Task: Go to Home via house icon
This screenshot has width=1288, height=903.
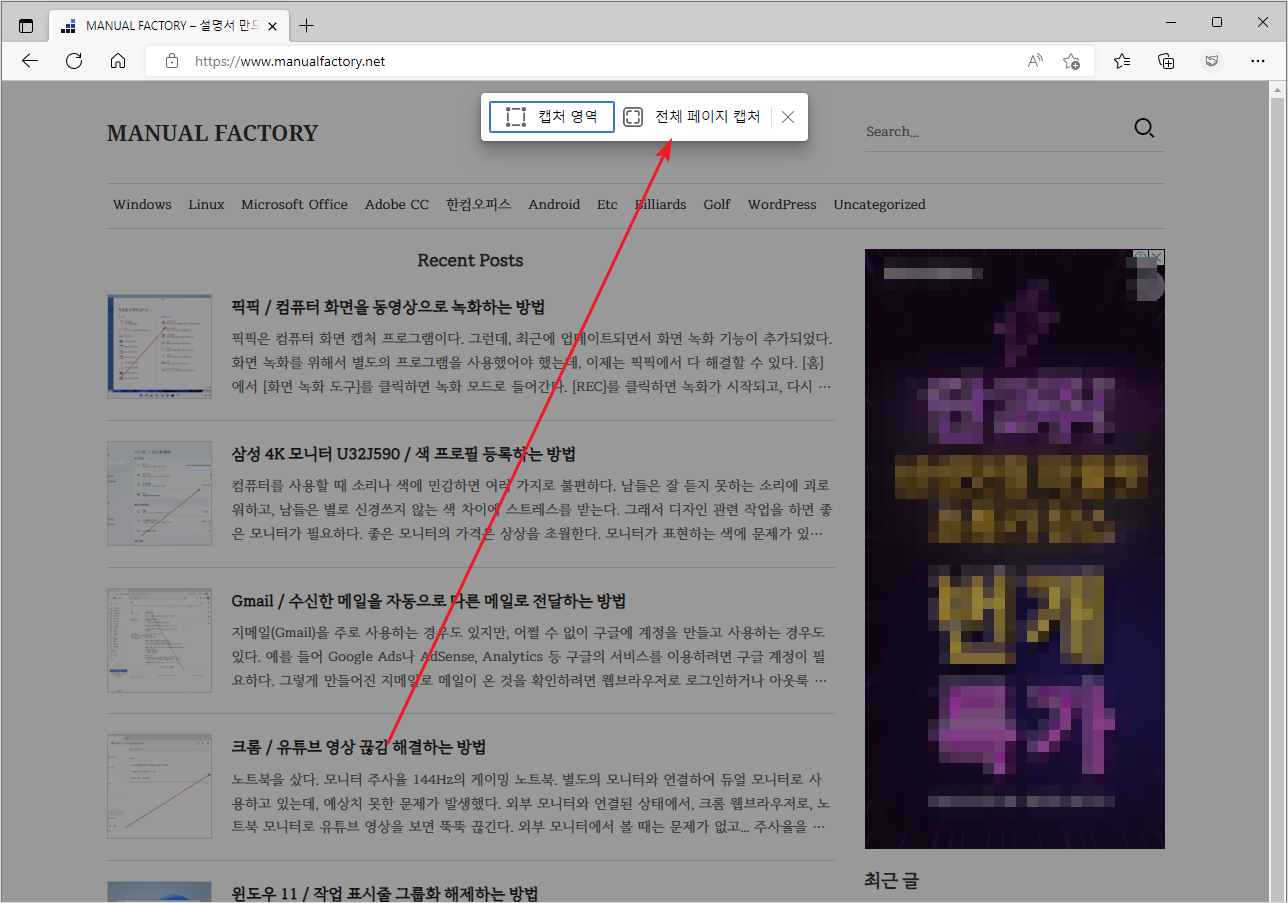Action: (x=118, y=61)
